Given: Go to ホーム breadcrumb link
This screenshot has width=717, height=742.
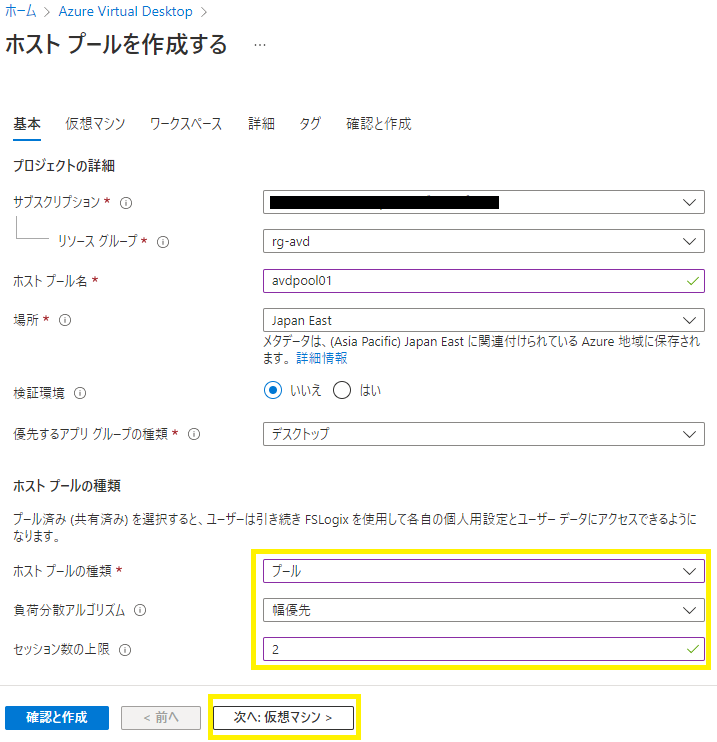Looking at the screenshot, I should (21, 11).
